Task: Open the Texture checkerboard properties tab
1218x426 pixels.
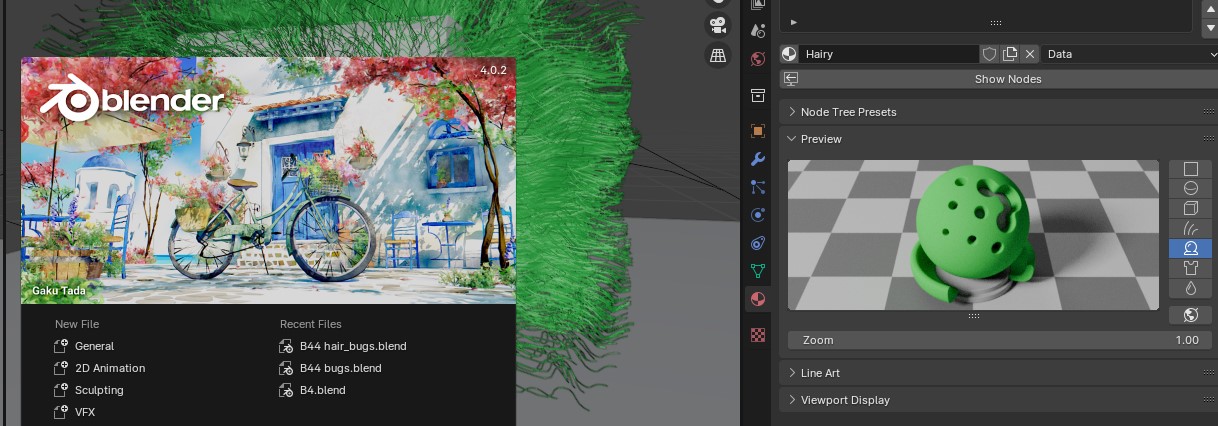Action: coord(758,335)
